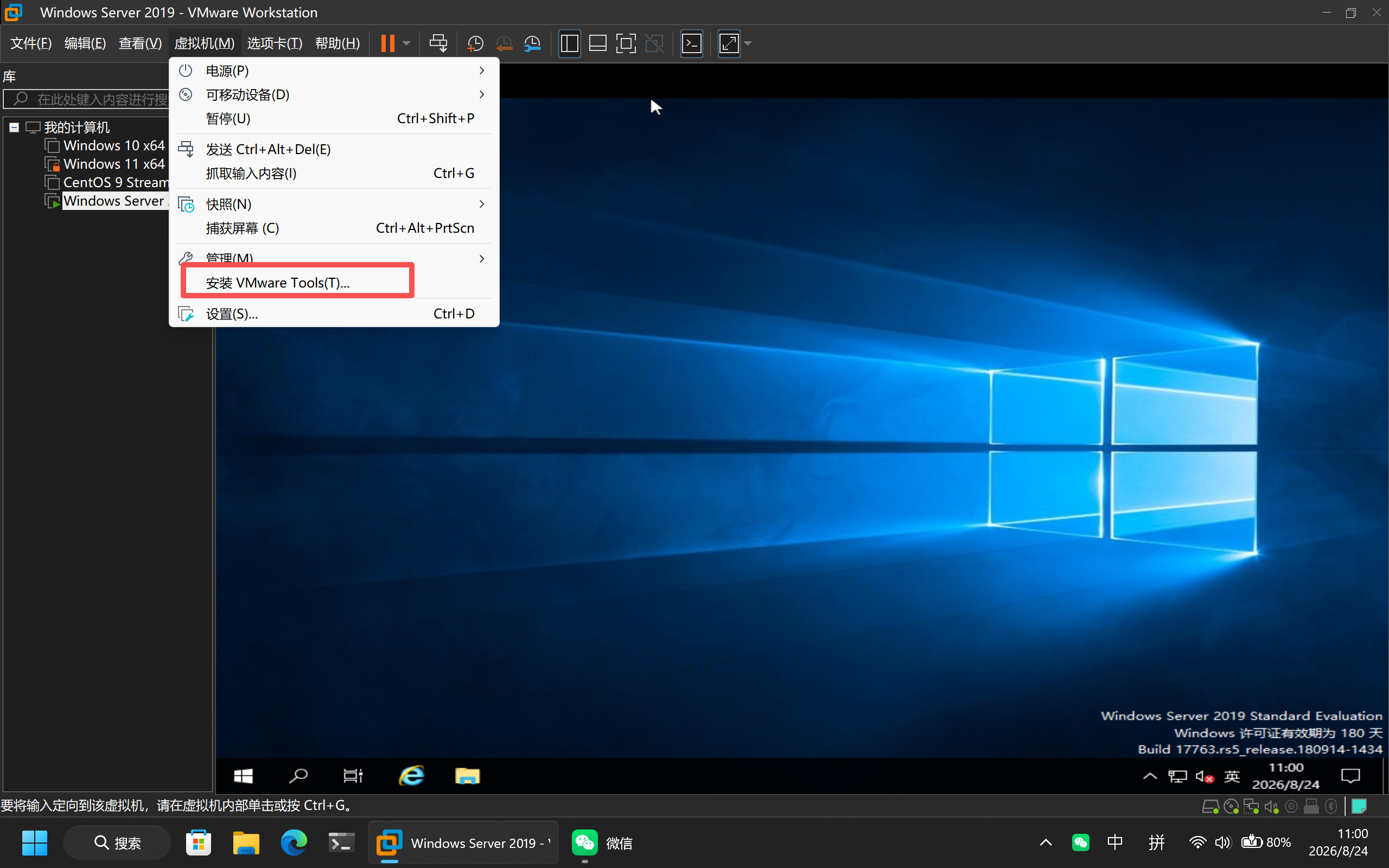
Task: Click the orange Pause VM toolbar button
Action: pos(388,43)
